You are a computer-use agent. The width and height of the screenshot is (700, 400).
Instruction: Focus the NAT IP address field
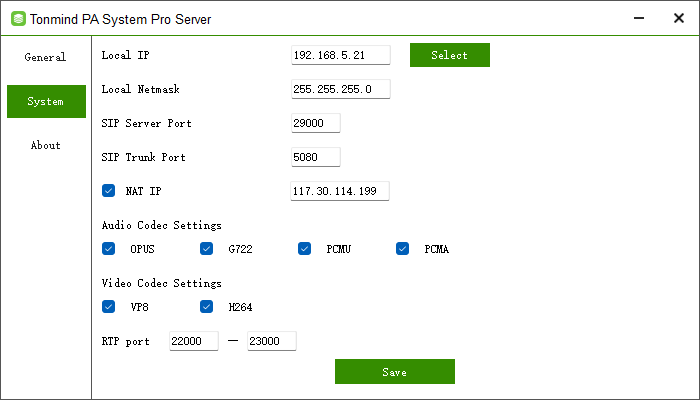tap(340, 191)
